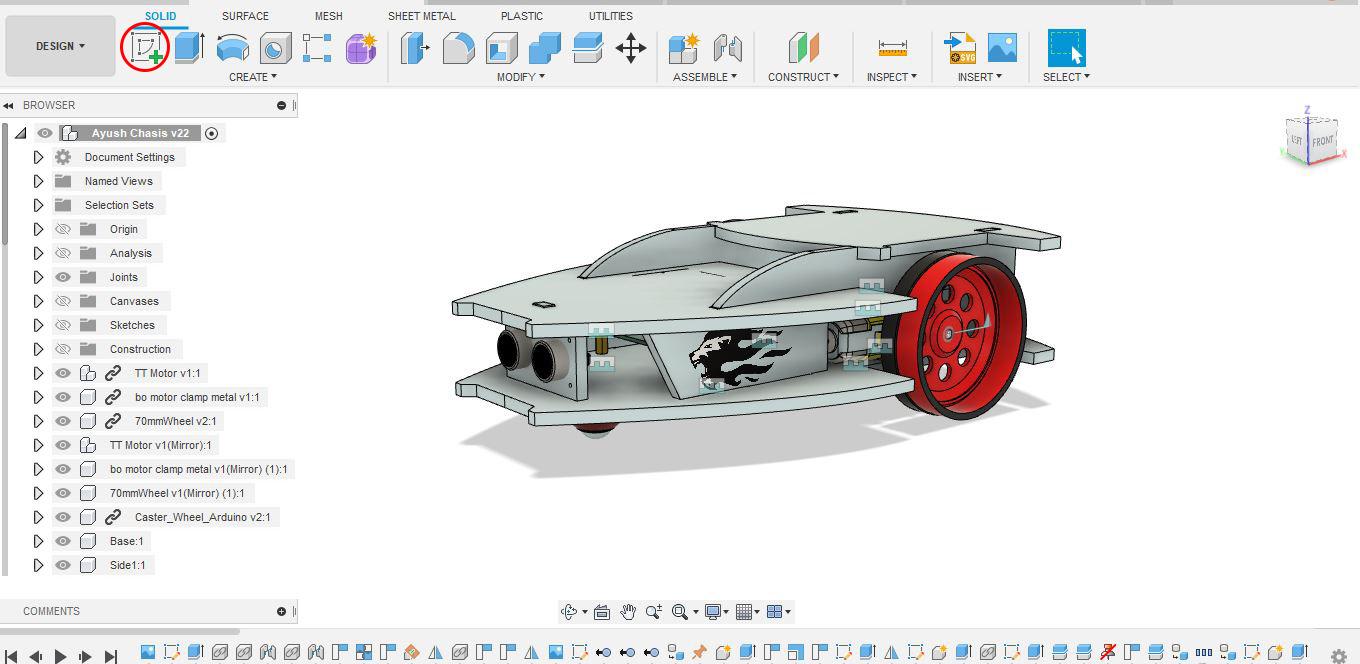Click the Insert SVG icon
The height and width of the screenshot is (664, 1360).
pos(960,46)
